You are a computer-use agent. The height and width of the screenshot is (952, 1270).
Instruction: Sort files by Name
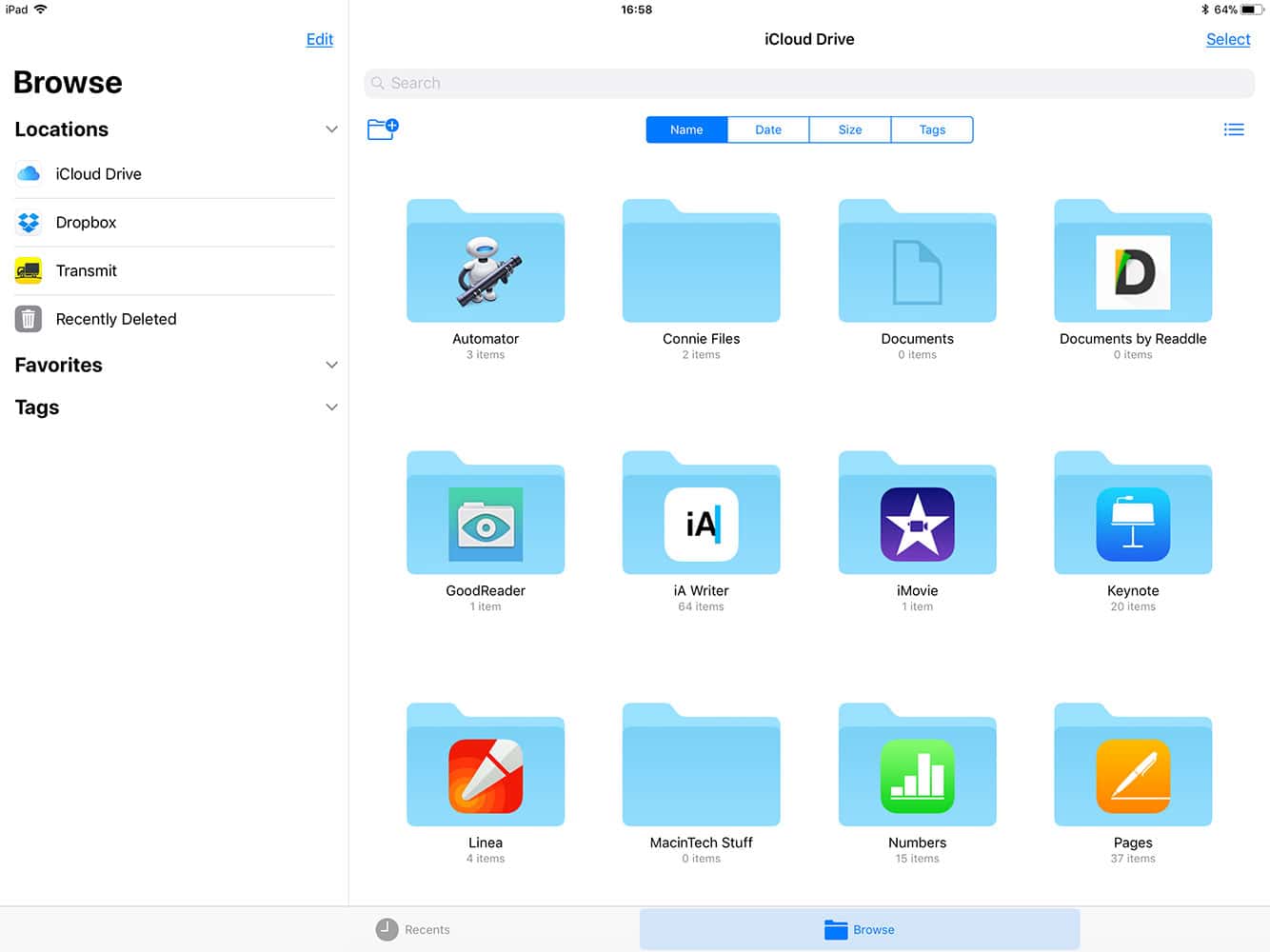(686, 129)
